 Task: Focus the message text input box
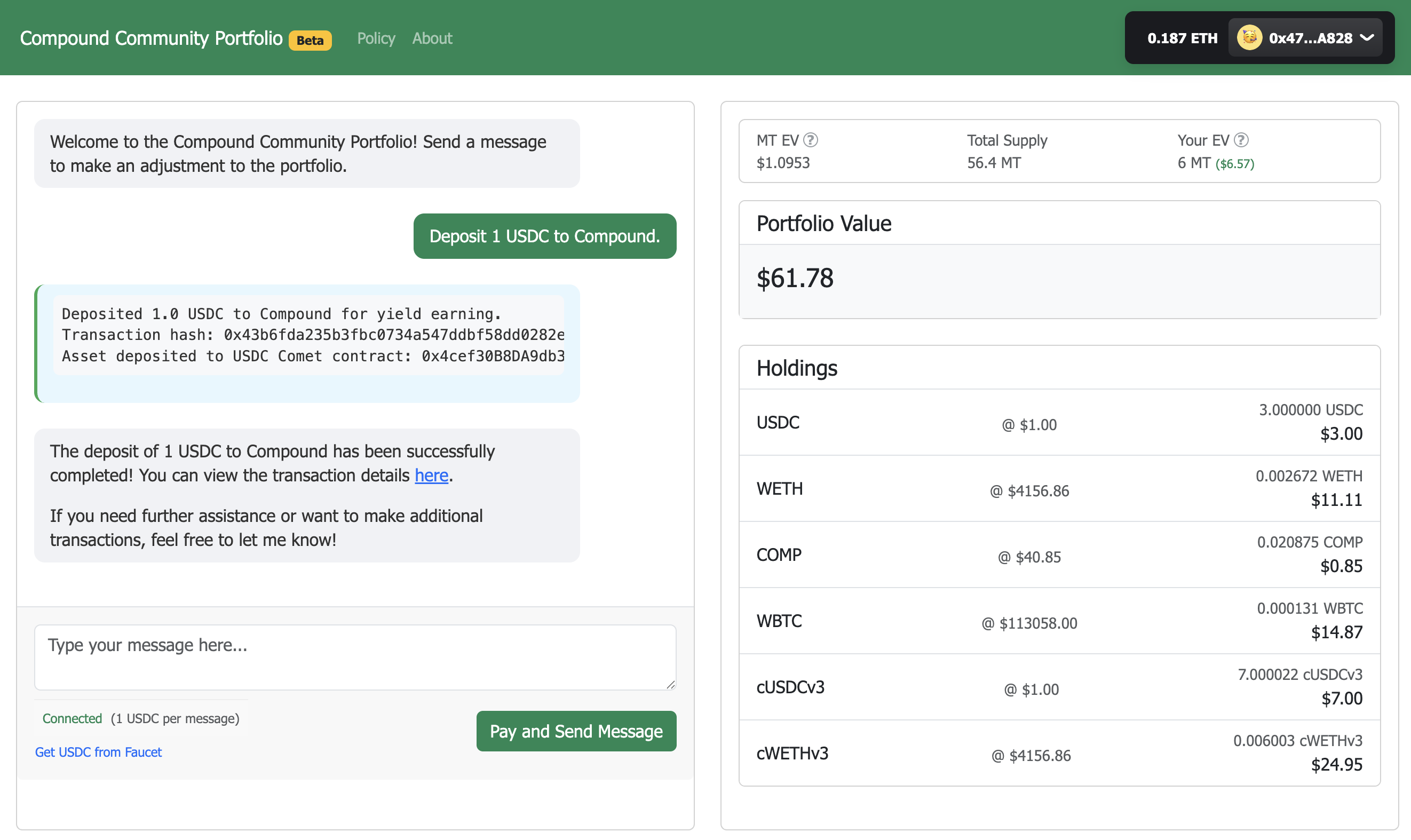tap(355, 656)
